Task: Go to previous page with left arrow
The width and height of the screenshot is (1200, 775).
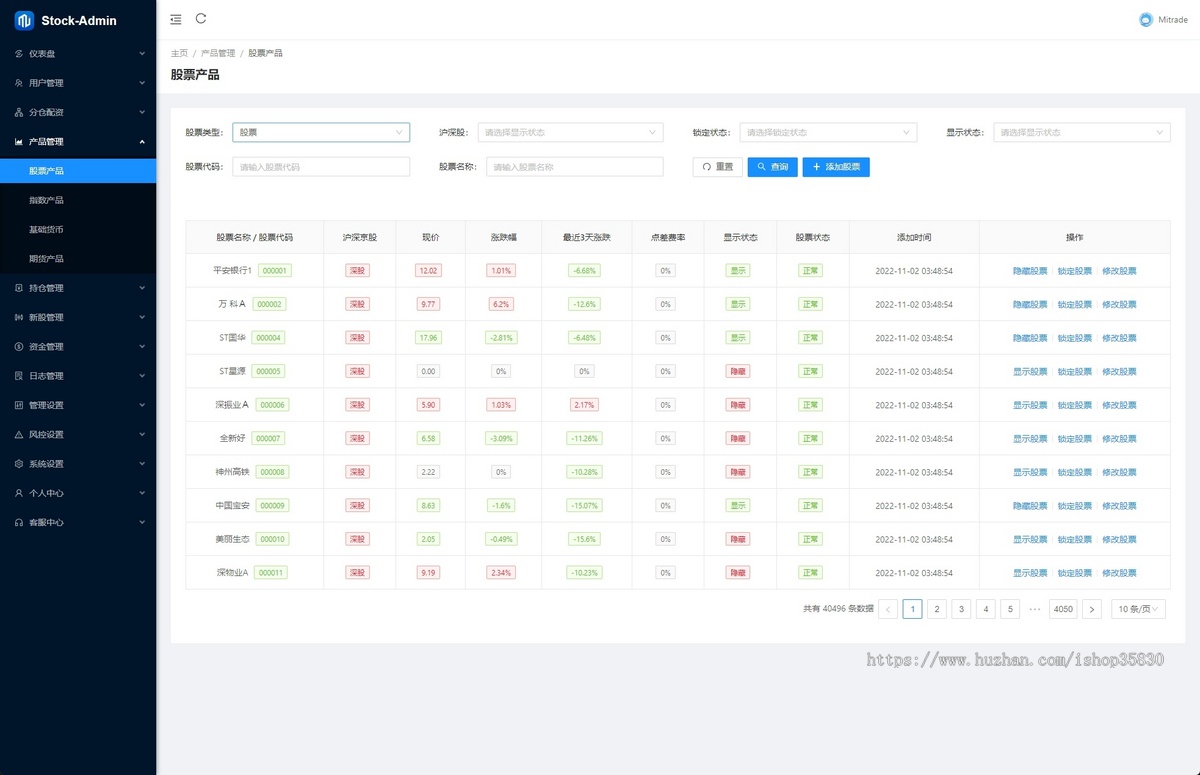Action: point(888,609)
